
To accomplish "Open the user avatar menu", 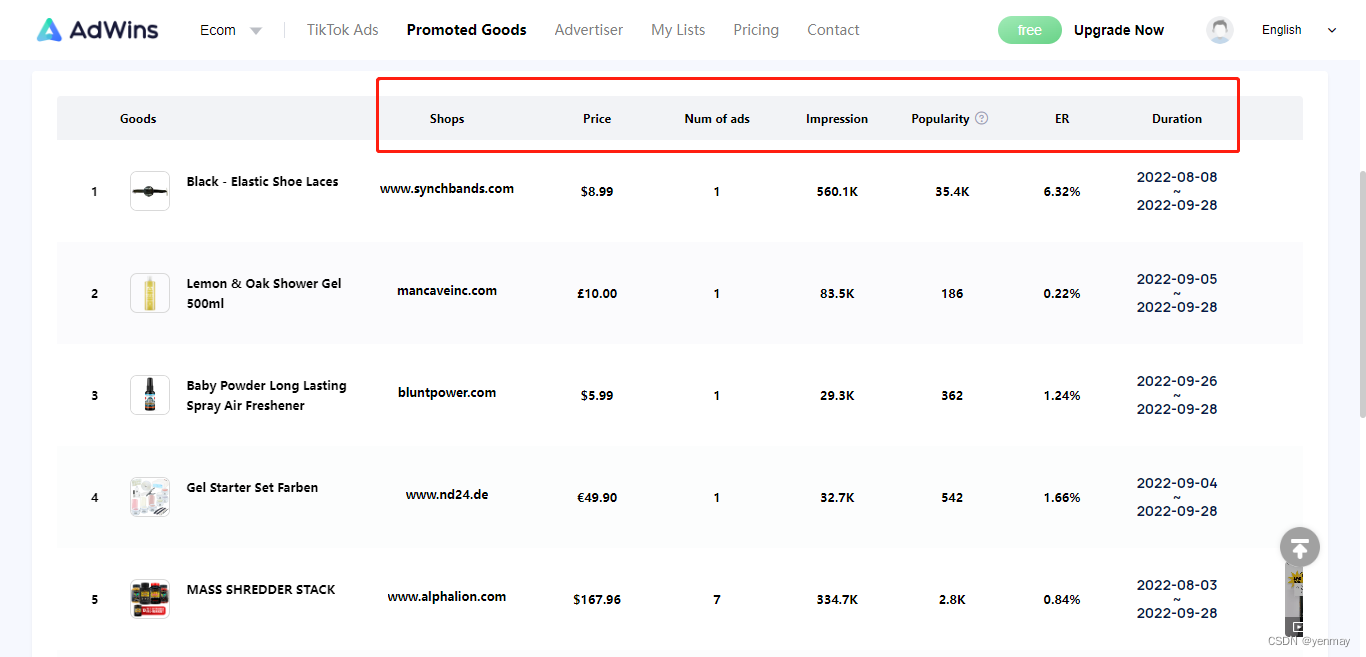I will pos(1220,30).
